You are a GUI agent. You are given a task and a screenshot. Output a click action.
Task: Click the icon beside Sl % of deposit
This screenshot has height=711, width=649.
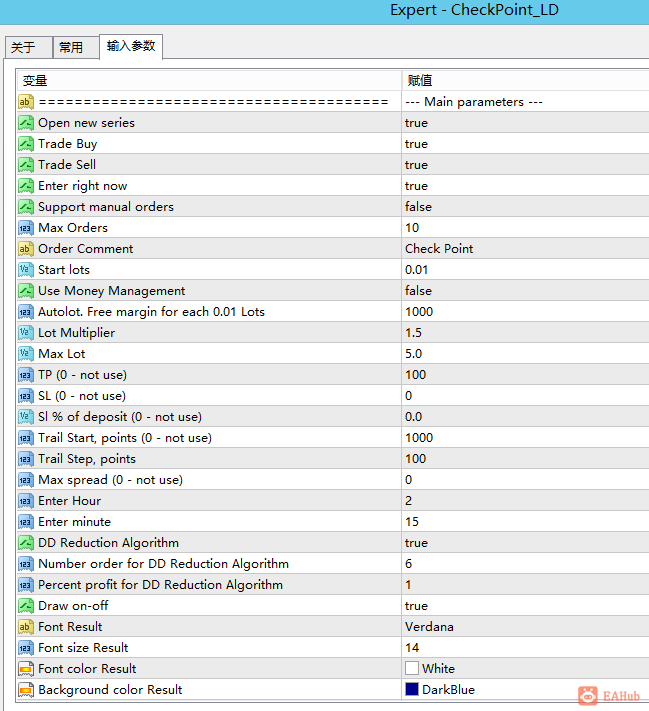pyautogui.click(x=26, y=417)
